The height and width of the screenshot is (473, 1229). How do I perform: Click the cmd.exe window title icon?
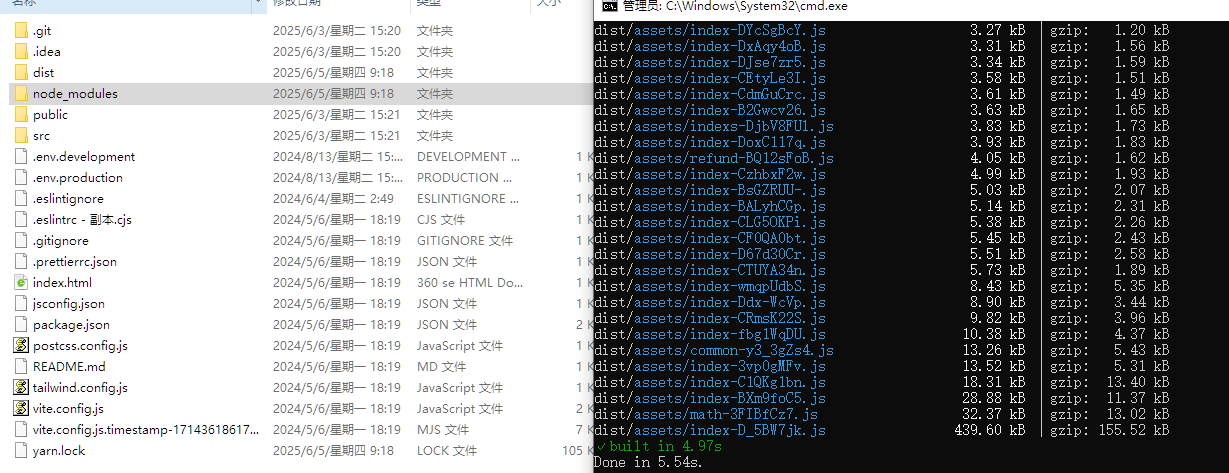pyautogui.click(x=608, y=6)
